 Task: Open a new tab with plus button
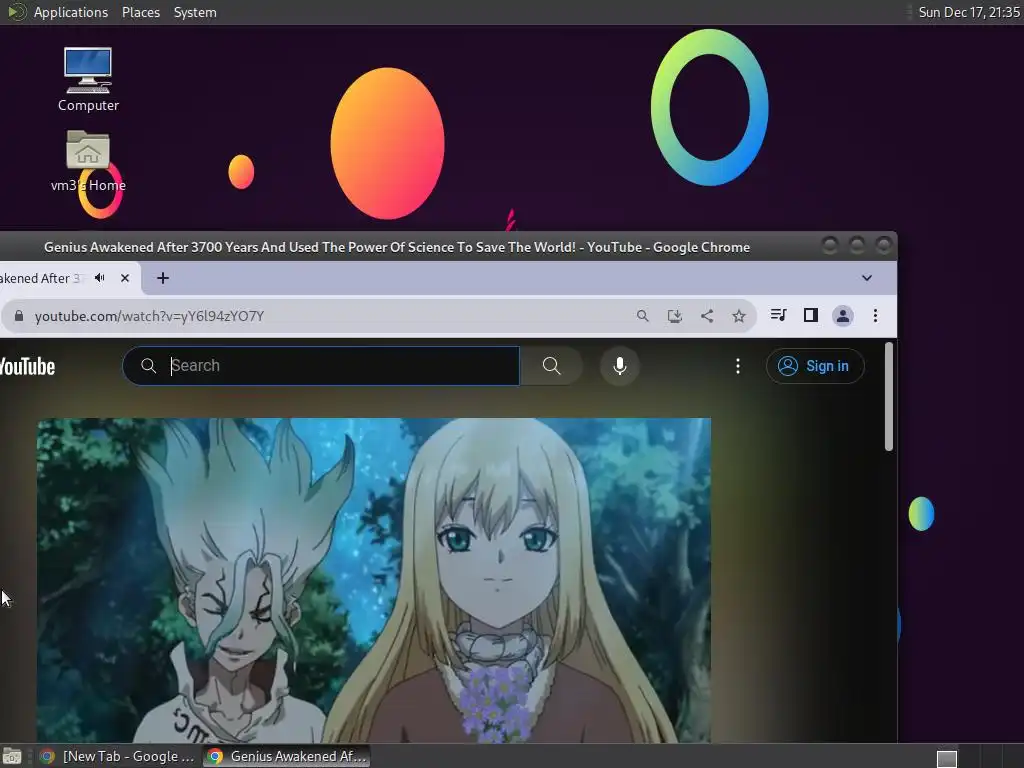point(163,278)
